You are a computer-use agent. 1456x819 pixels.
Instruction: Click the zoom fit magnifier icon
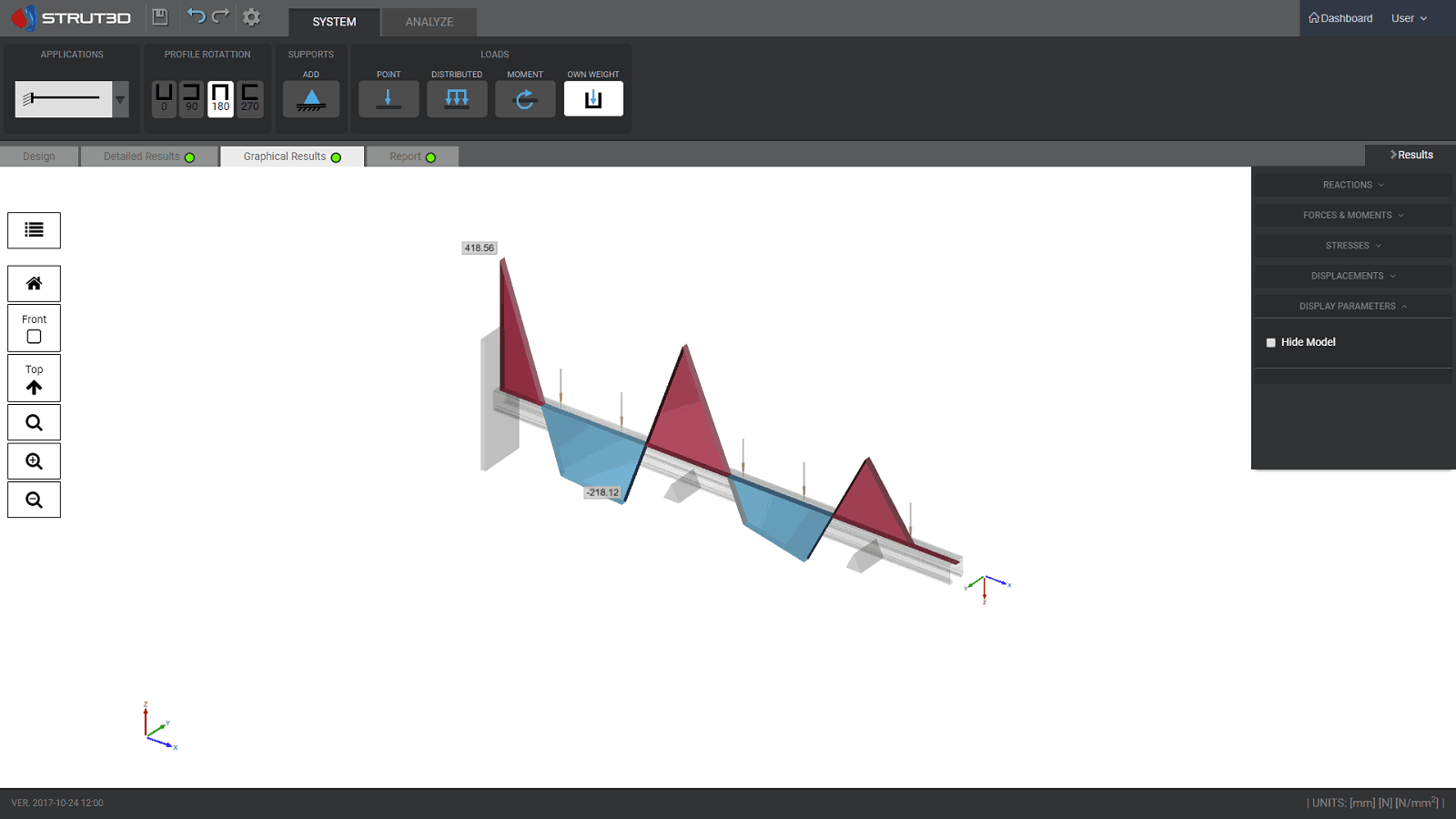[x=34, y=422]
